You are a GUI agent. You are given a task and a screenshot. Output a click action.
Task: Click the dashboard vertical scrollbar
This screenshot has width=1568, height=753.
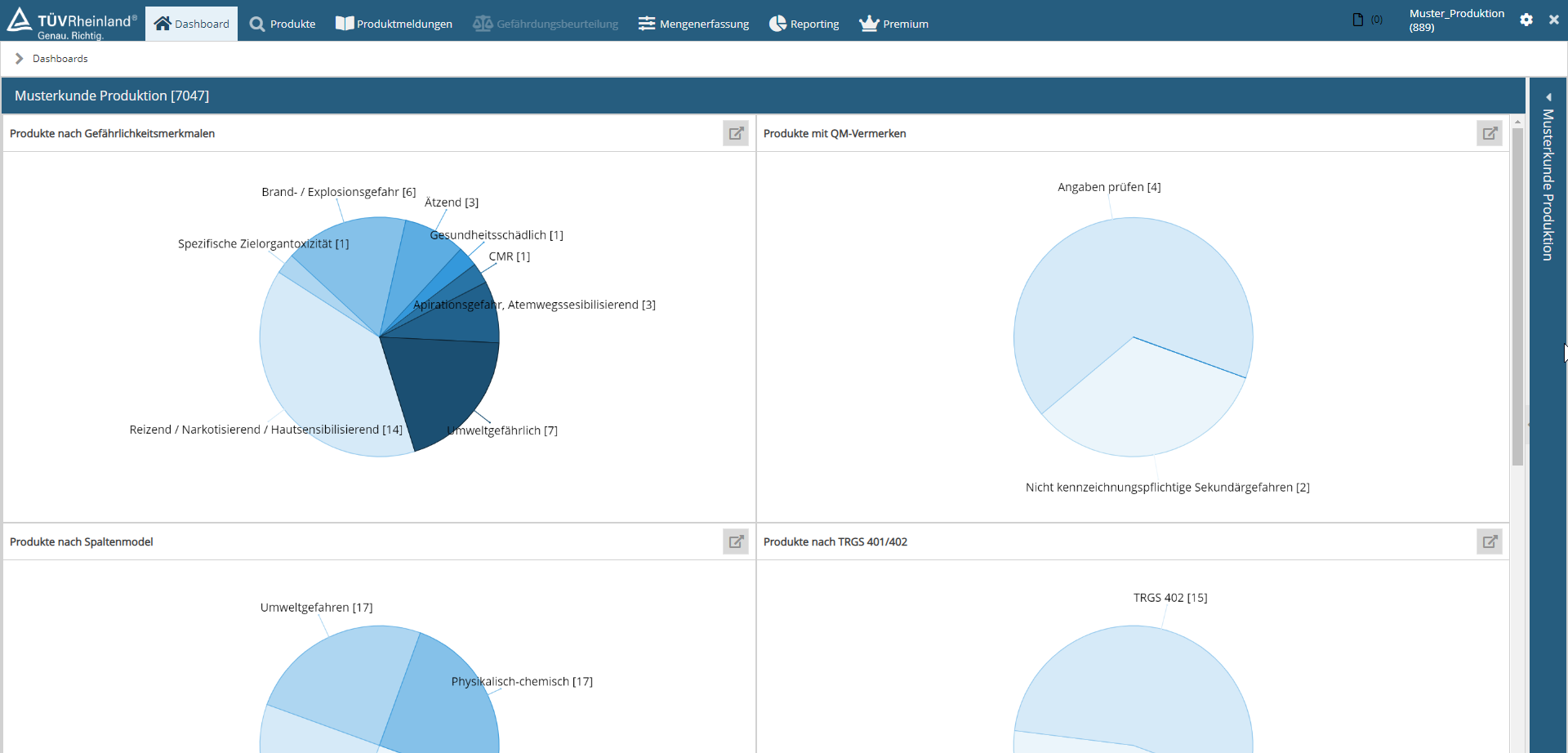1517,294
